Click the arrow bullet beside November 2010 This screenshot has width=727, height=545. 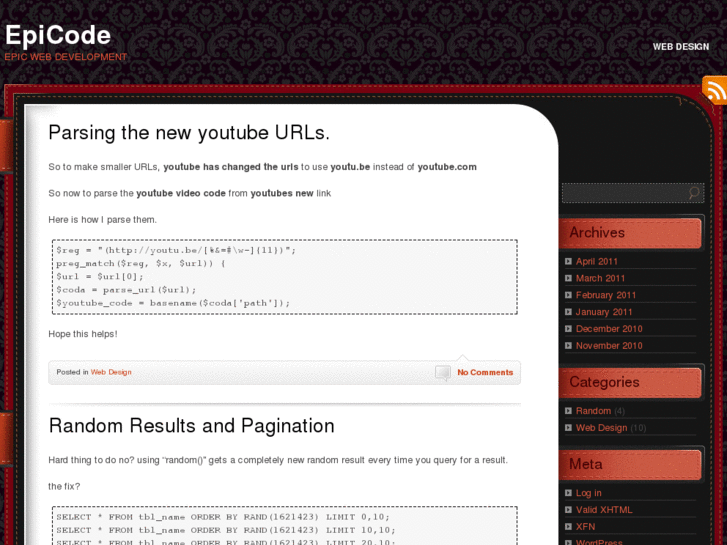pos(568,346)
